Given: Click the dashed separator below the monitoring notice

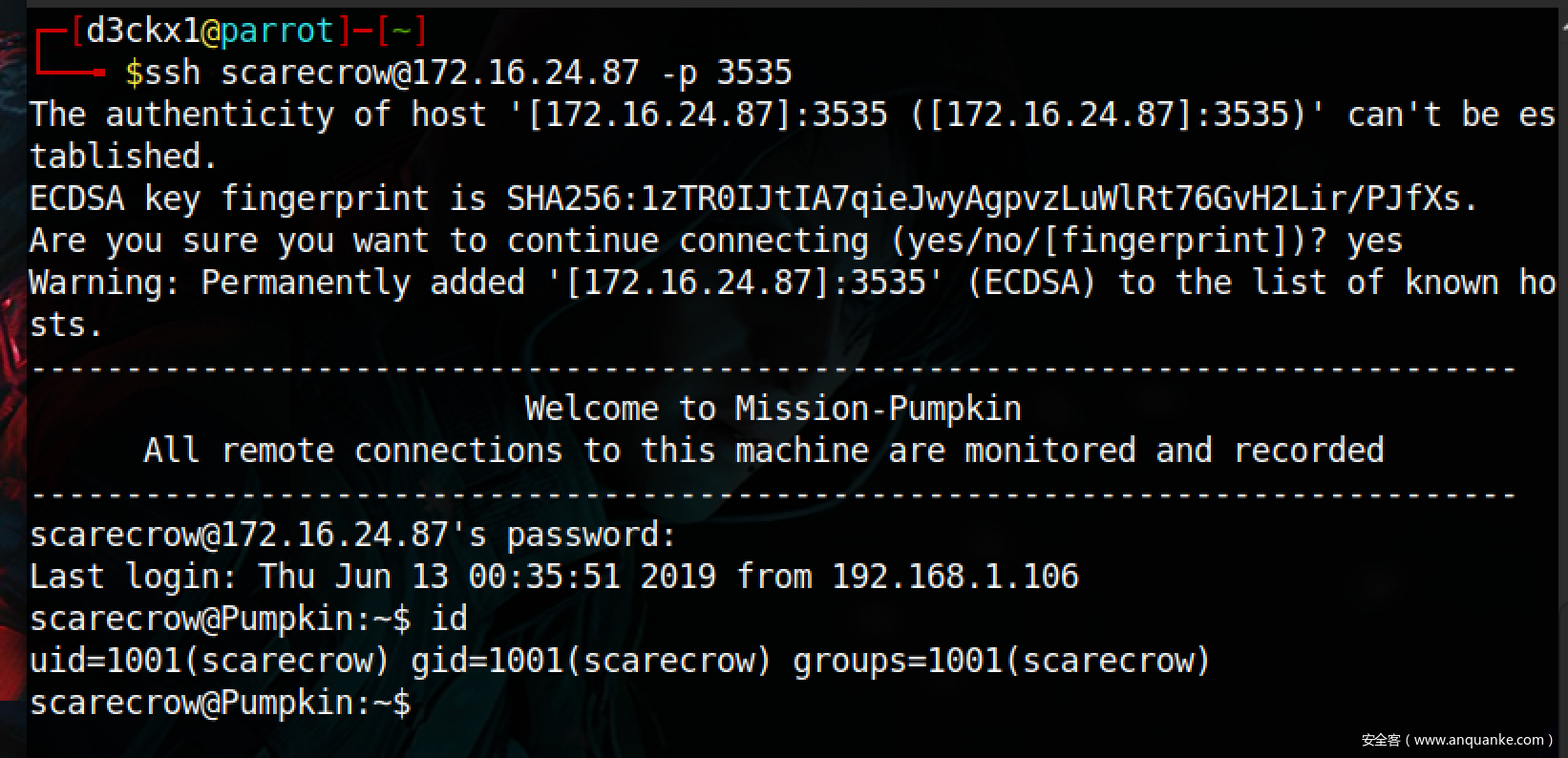Looking at the screenshot, I should point(773,494).
